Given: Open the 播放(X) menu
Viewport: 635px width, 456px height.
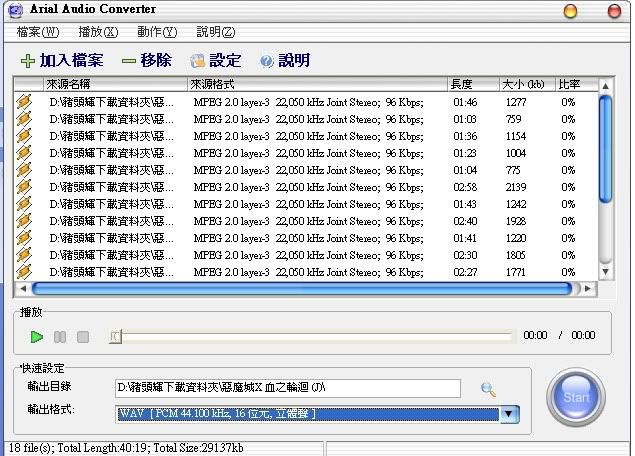Looking at the screenshot, I should tap(98, 32).
